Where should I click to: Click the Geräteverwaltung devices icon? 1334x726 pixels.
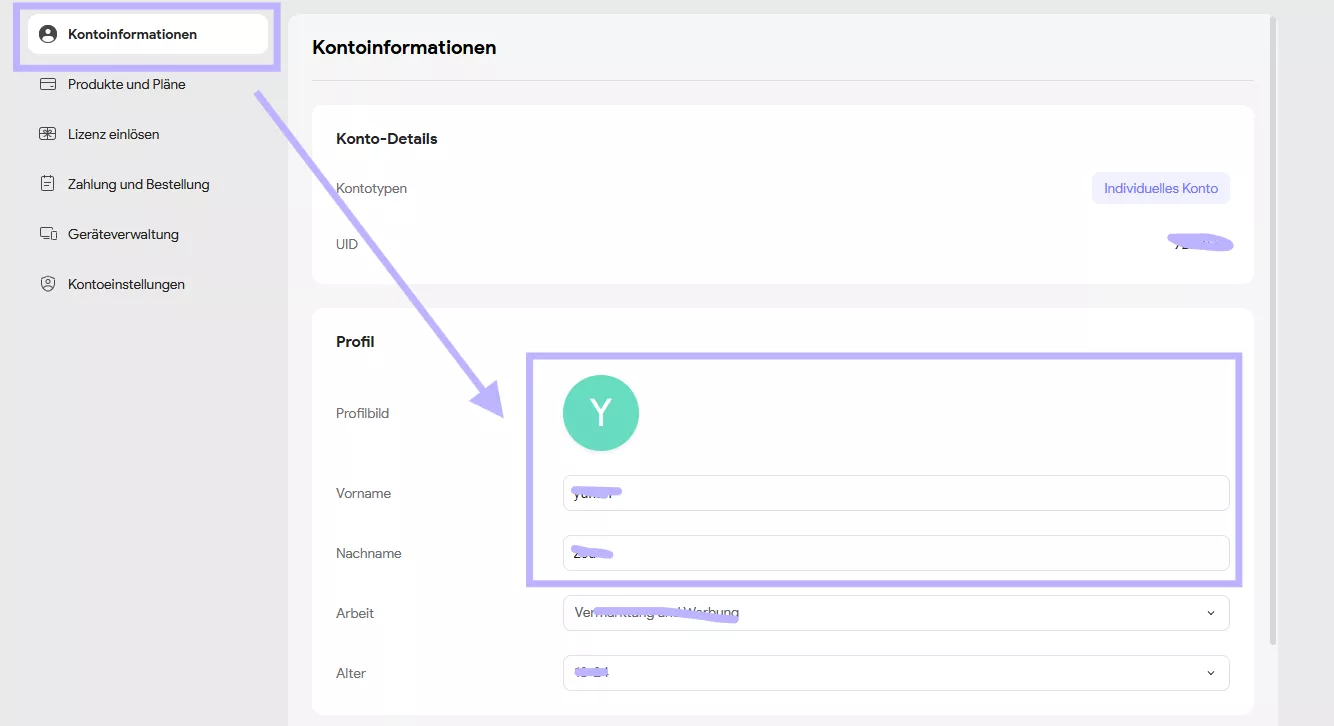(x=47, y=234)
